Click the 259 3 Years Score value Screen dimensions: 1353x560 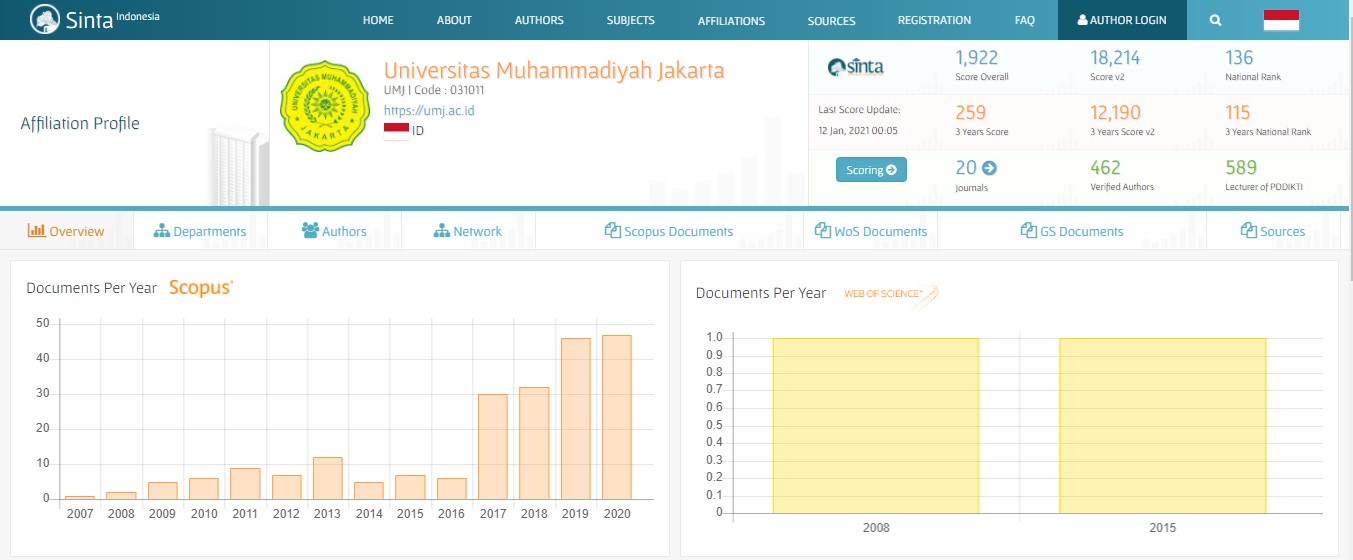971,113
